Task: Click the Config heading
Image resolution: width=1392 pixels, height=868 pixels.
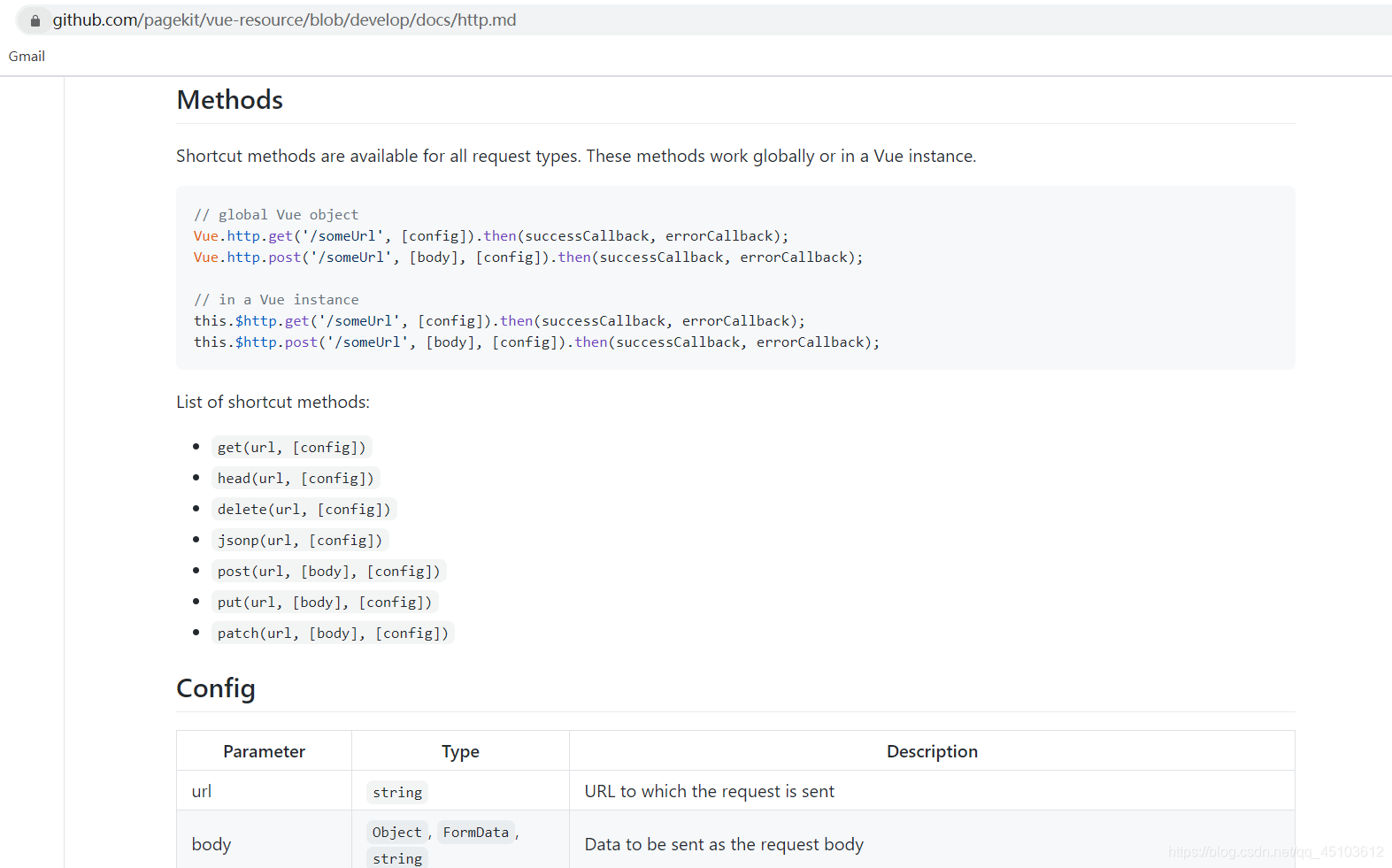Action: pyautogui.click(x=216, y=688)
